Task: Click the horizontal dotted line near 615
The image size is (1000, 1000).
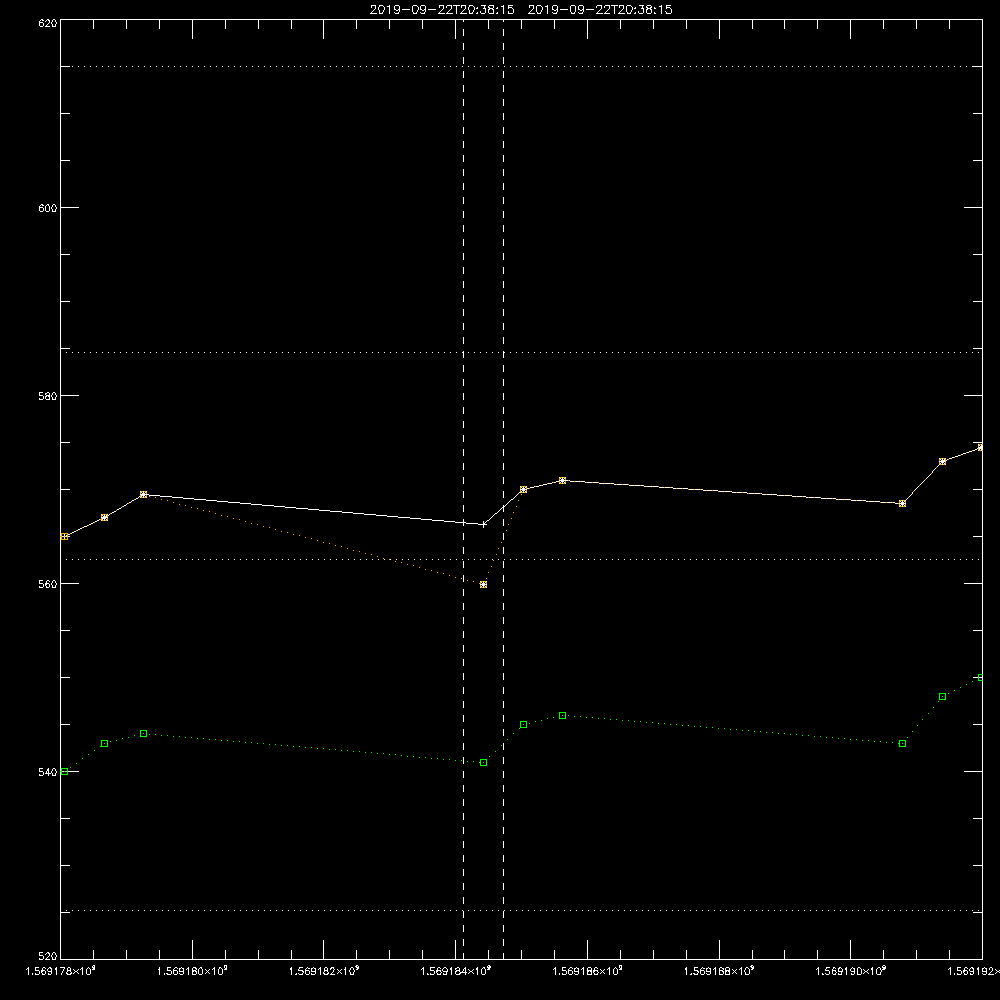Action: click(x=521, y=66)
